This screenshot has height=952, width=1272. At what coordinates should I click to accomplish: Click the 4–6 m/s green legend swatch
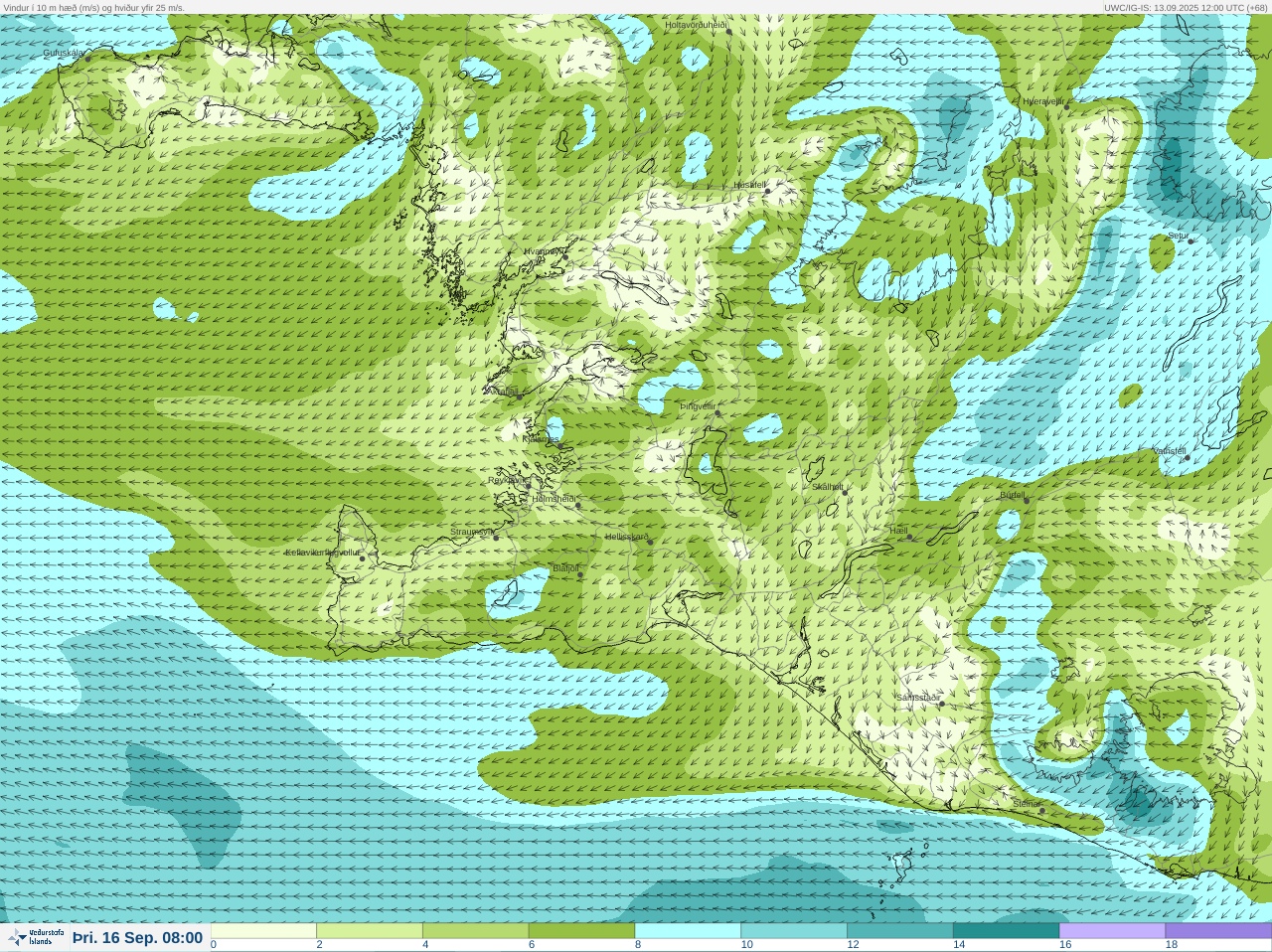(x=476, y=931)
